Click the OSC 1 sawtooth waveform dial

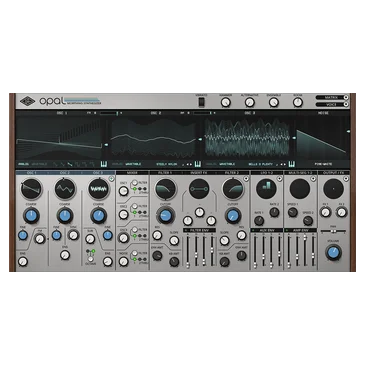point(31,189)
